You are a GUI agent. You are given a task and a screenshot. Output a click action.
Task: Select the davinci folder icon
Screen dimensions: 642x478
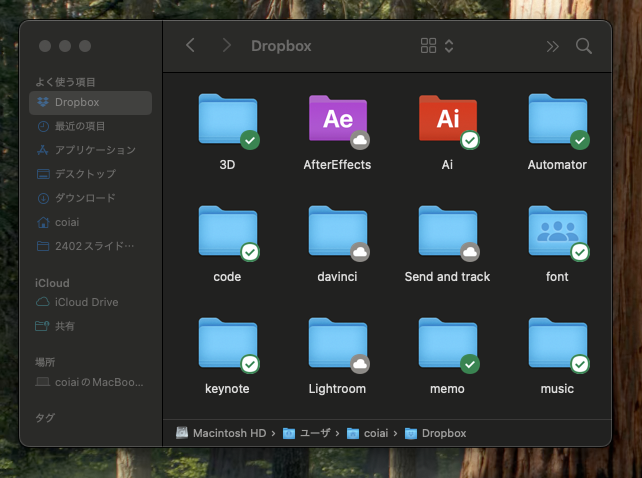coord(338,231)
